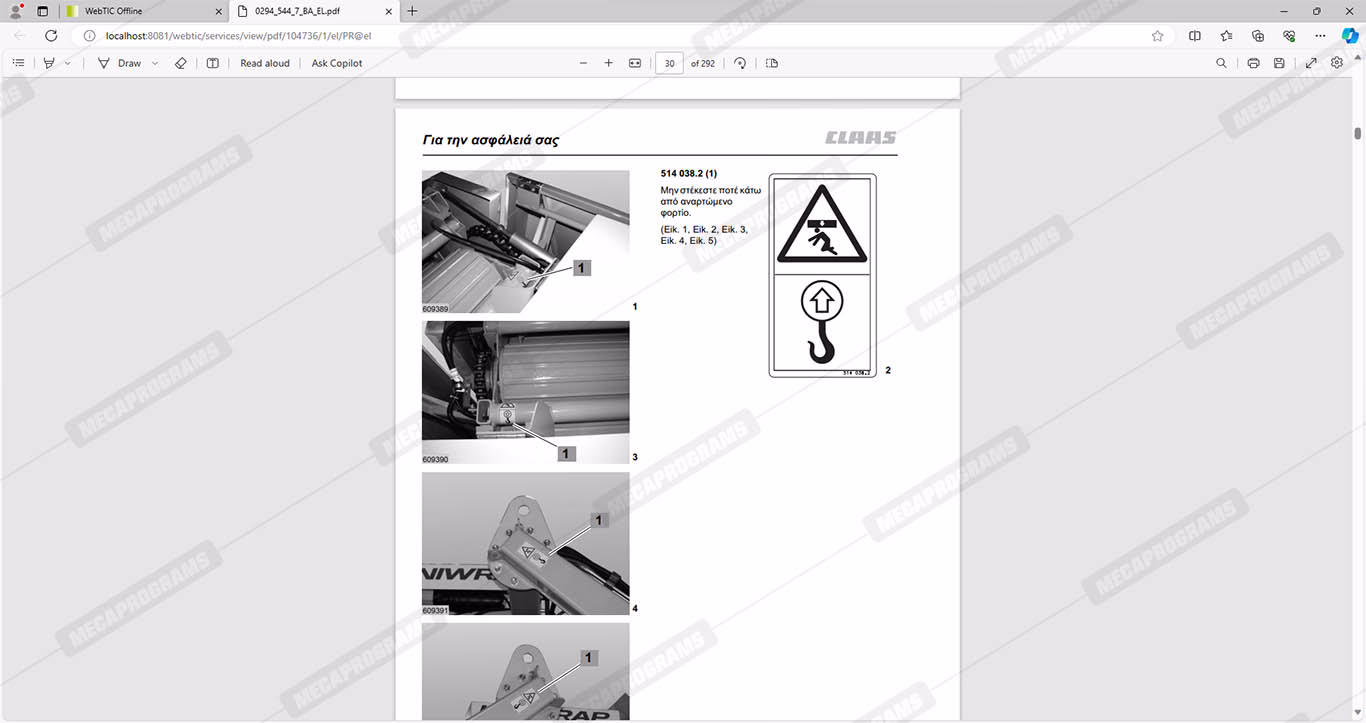
Task: Search the PDF with the magnifier icon
Action: tap(1221, 63)
